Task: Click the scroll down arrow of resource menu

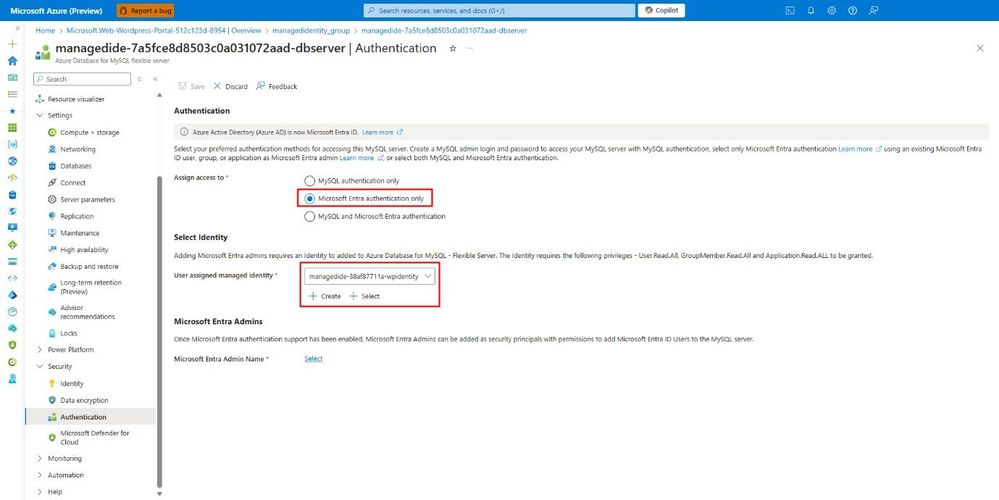Action: 159,494
